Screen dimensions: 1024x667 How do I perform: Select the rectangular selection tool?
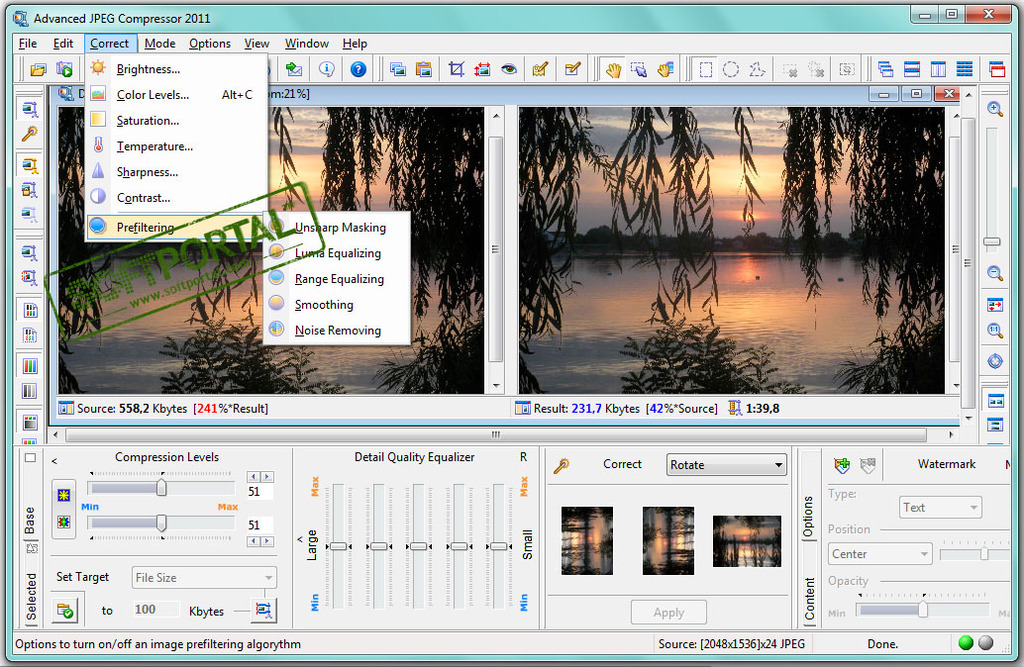708,68
